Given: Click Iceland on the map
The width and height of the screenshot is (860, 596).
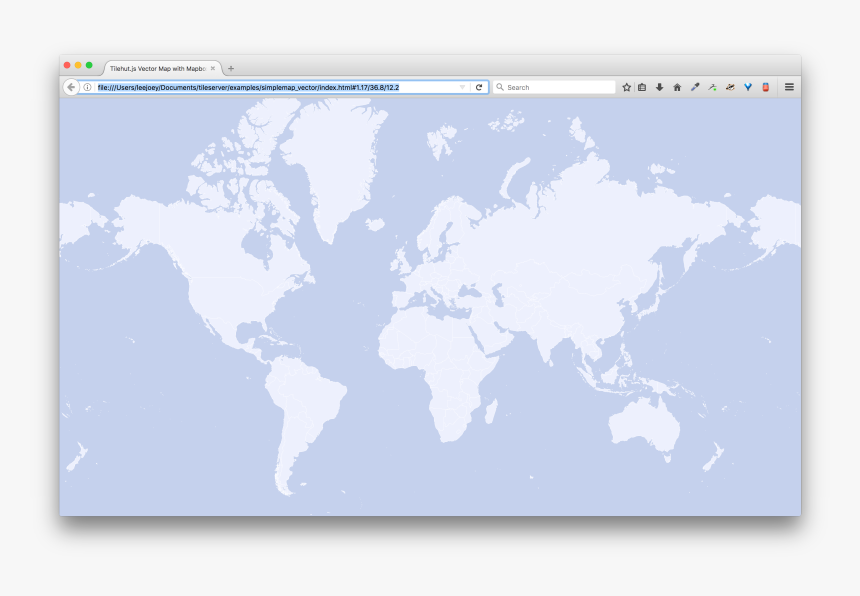Looking at the screenshot, I should [x=375, y=224].
